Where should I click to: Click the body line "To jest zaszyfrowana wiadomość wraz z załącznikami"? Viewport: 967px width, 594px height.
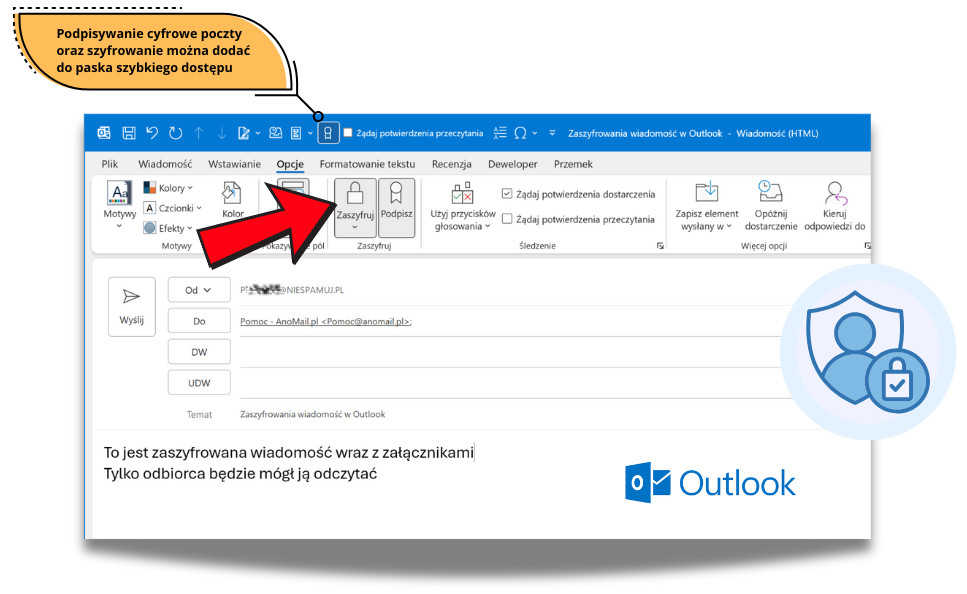click(289, 453)
